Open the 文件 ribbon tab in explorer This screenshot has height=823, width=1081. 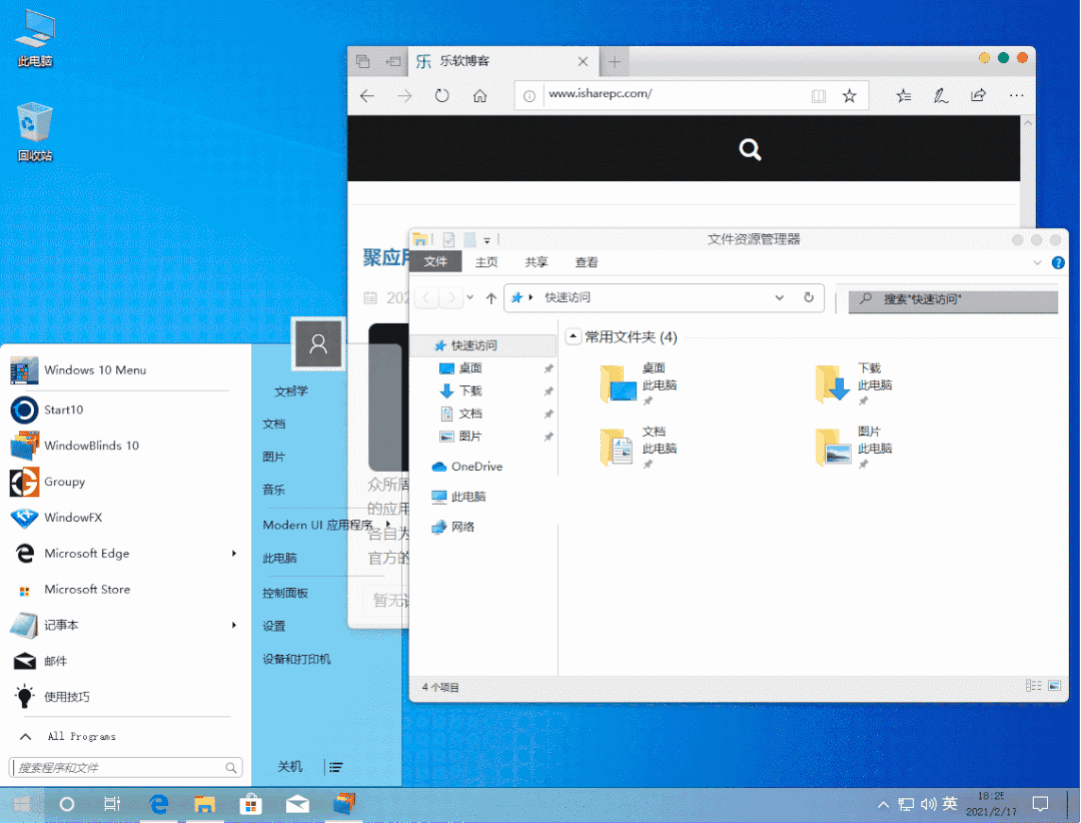pyautogui.click(x=436, y=262)
